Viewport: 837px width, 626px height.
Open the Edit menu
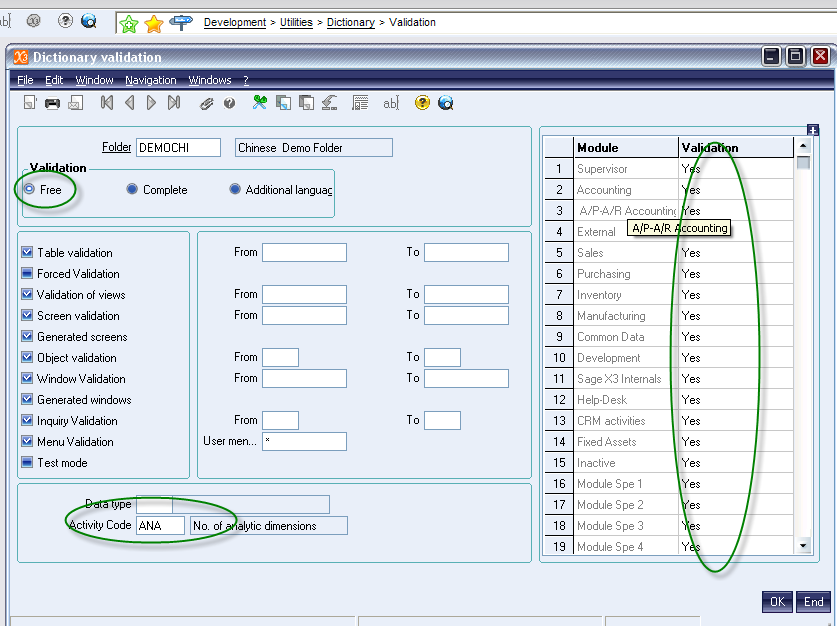tap(54, 80)
